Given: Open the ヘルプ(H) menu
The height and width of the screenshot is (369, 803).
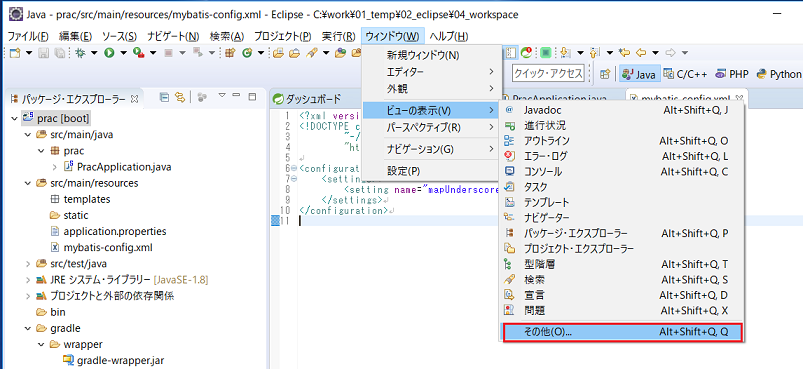Looking at the screenshot, I should [449, 36].
